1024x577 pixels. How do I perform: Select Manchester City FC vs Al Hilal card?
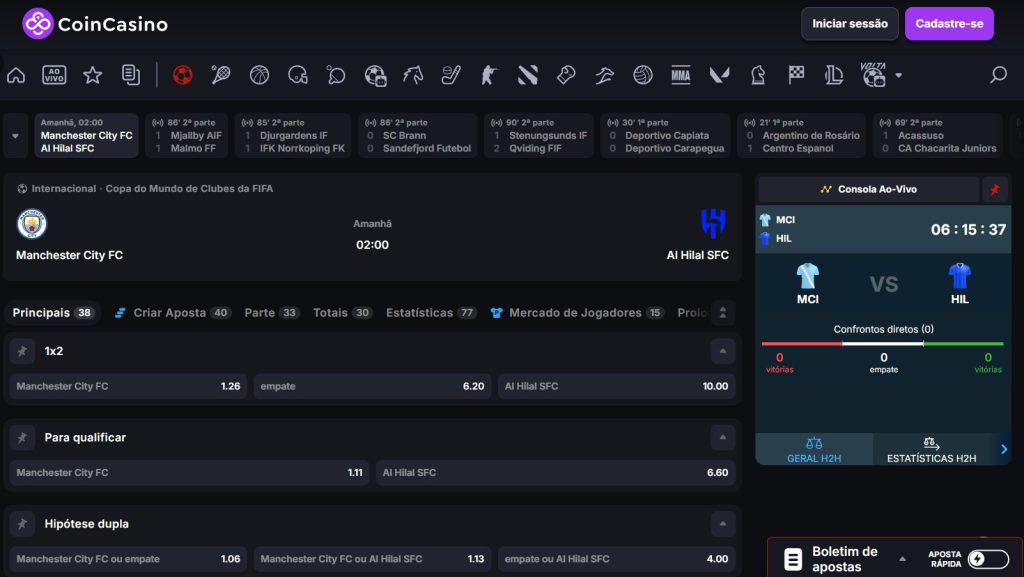(86, 136)
